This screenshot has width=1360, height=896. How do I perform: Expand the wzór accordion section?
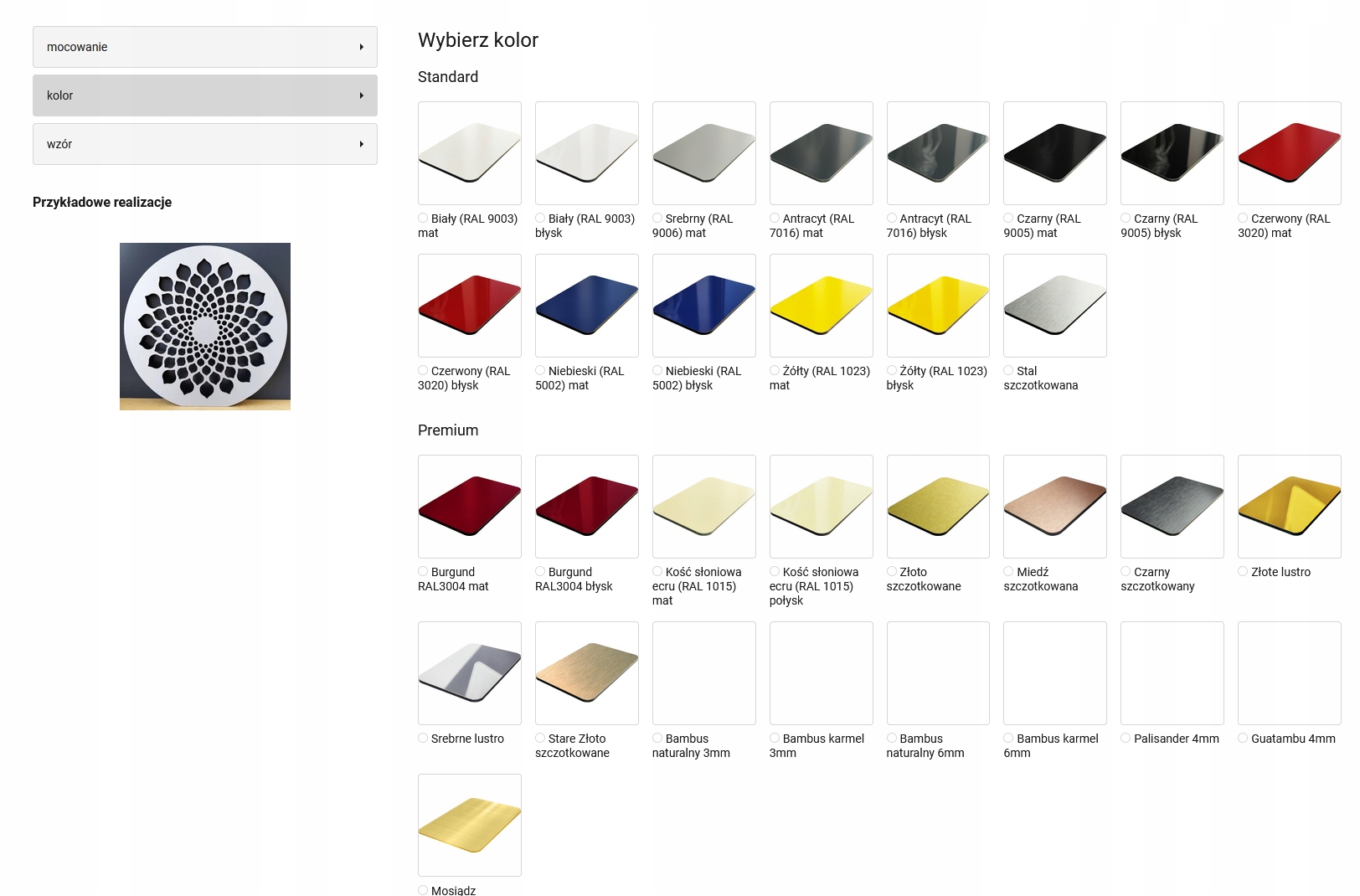coord(205,144)
